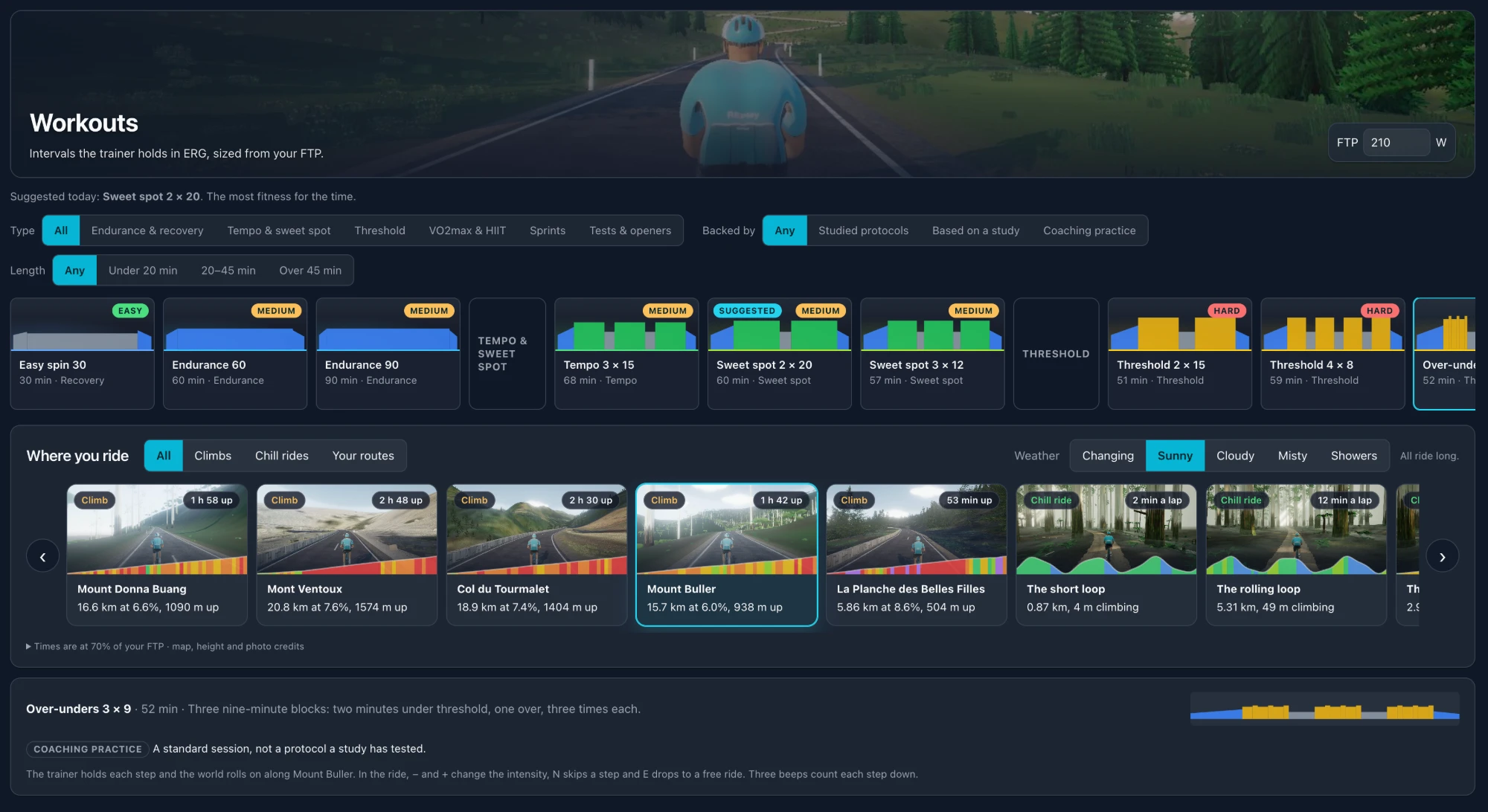
Task: Go to previous routes with left arrow
Action: tap(42, 556)
